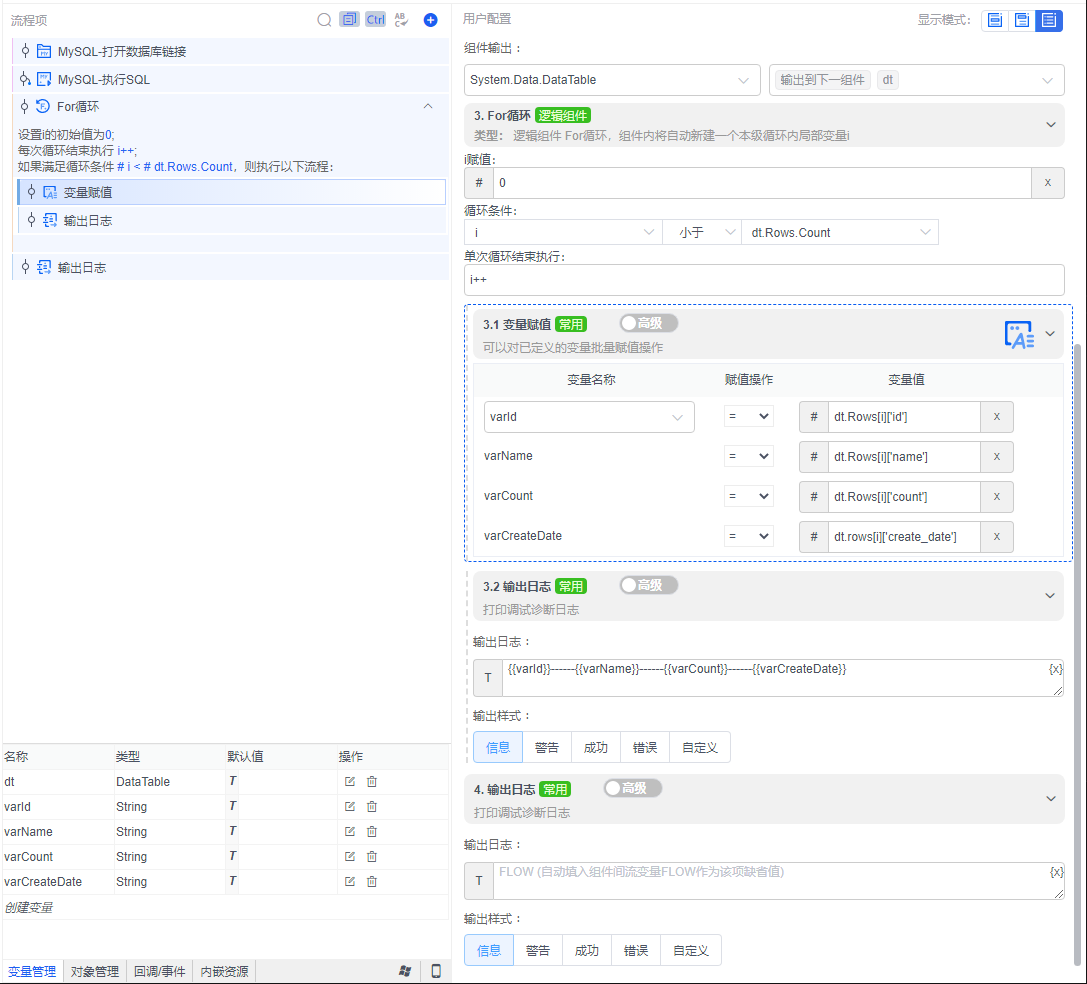Image resolution: width=1087 pixels, height=984 pixels.
Task: Open the System.Data.DataTable output type dropdown
Action: click(612, 80)
